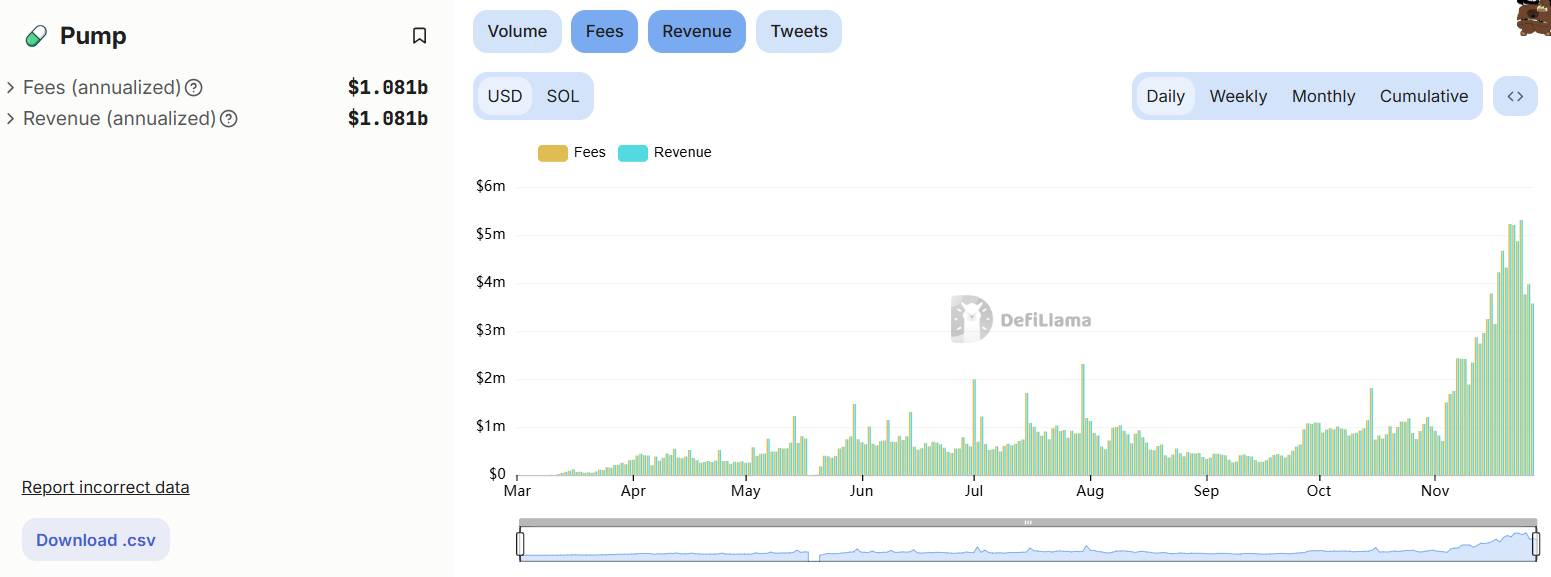Click the bookmark icon next to Pump
The image size is (1551, 577).
(x=419, y=36)
